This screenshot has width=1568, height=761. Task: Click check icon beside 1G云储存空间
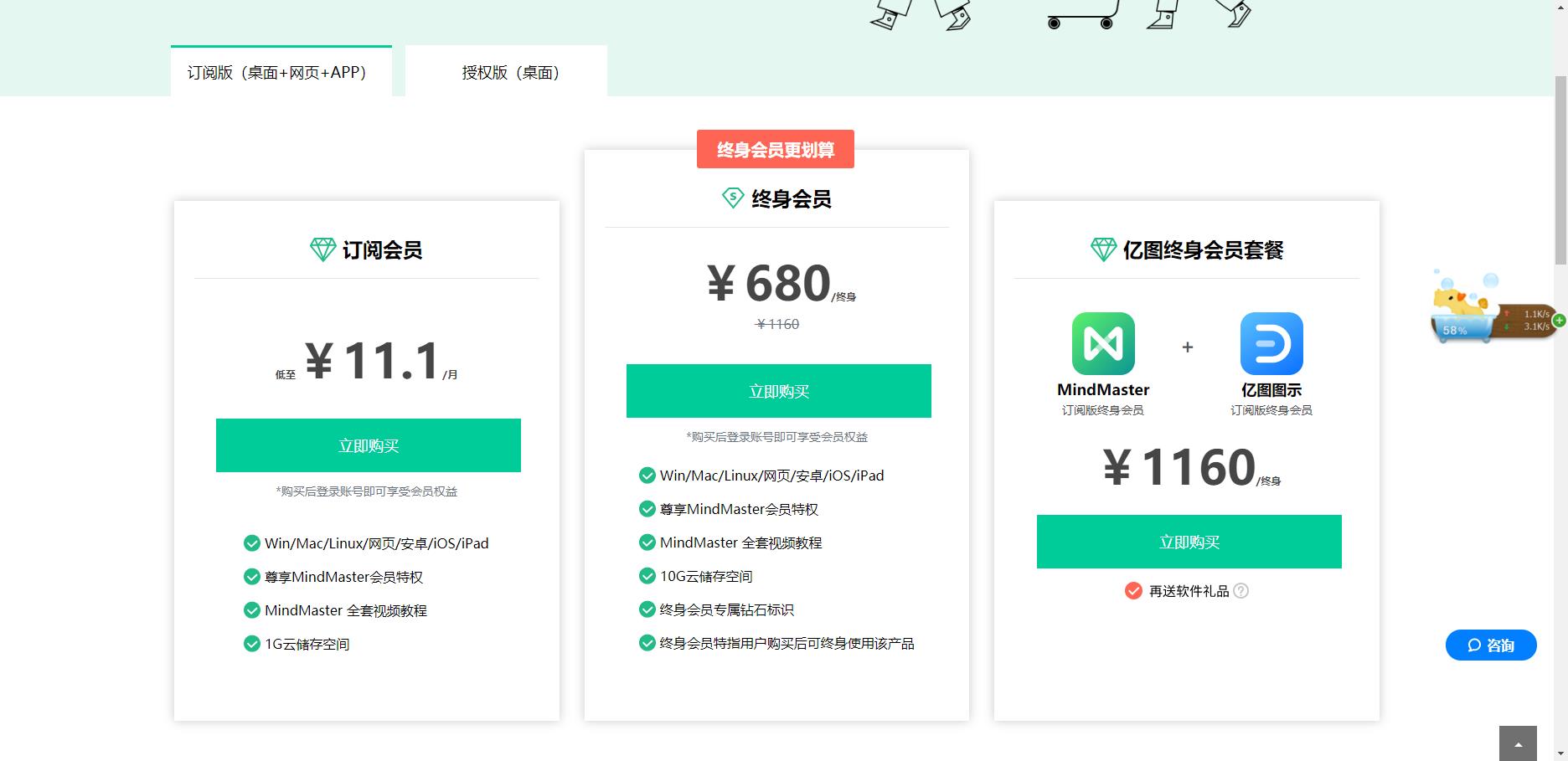[x=251, y=644]
